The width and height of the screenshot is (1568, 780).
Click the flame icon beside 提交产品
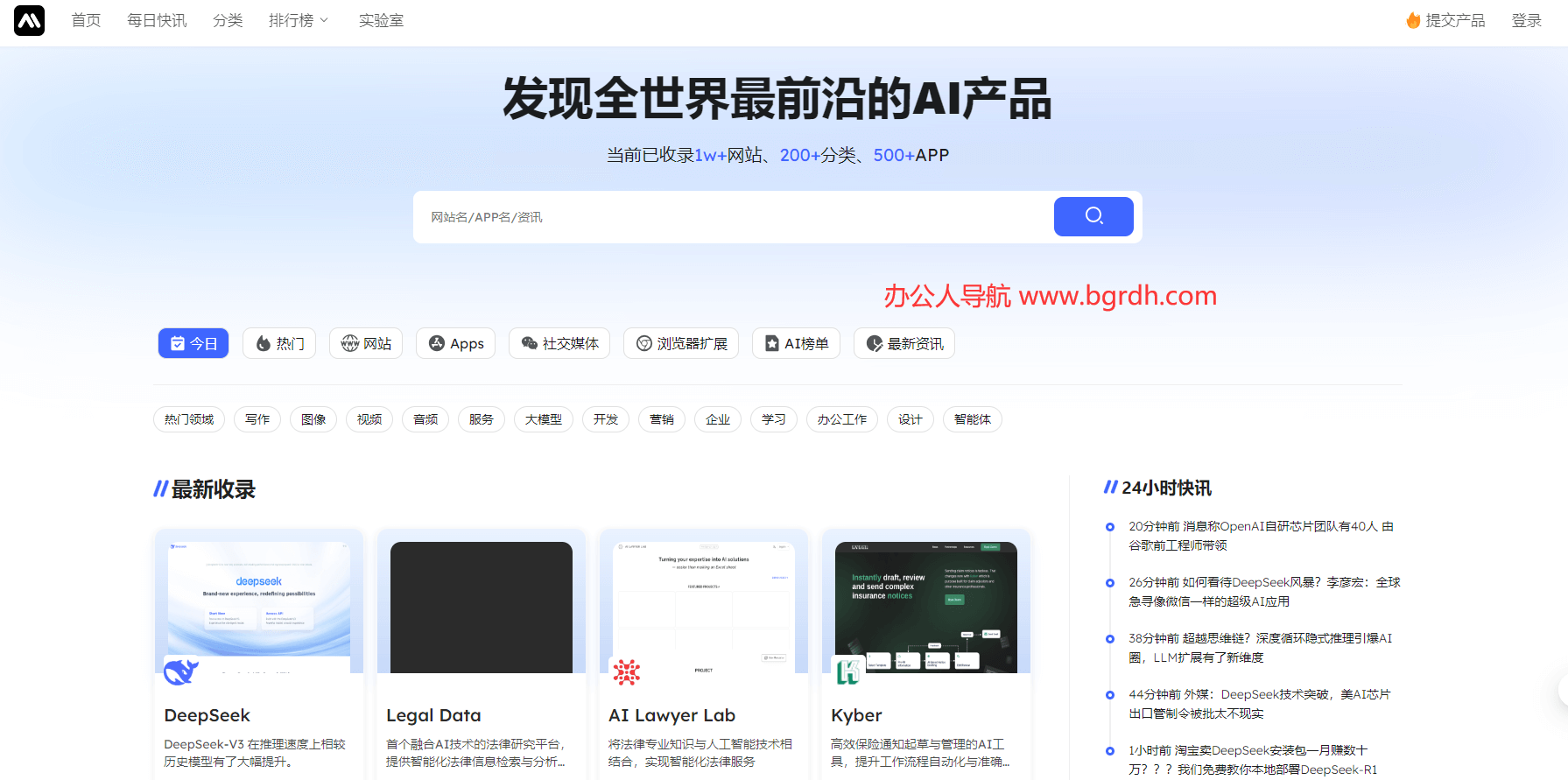click(1413, 20)
